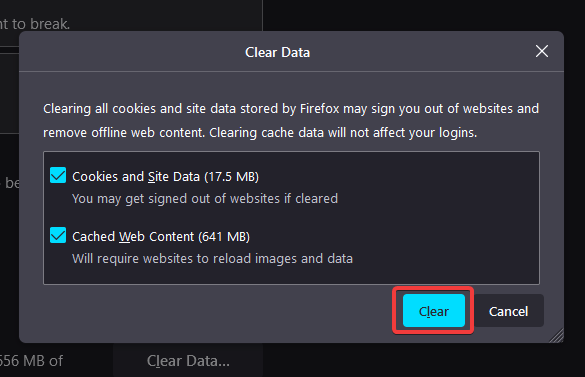Image resolution: width=585 pixels, height=377 pixels.
Task: Click the dark page area right of the dialog
Action: click(x=575, y=187)
